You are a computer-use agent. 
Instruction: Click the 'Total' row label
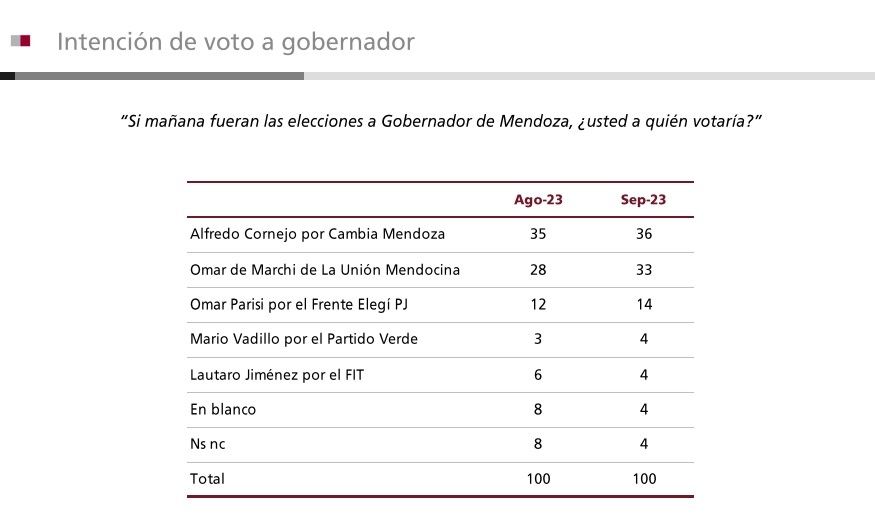coord(207,479)
